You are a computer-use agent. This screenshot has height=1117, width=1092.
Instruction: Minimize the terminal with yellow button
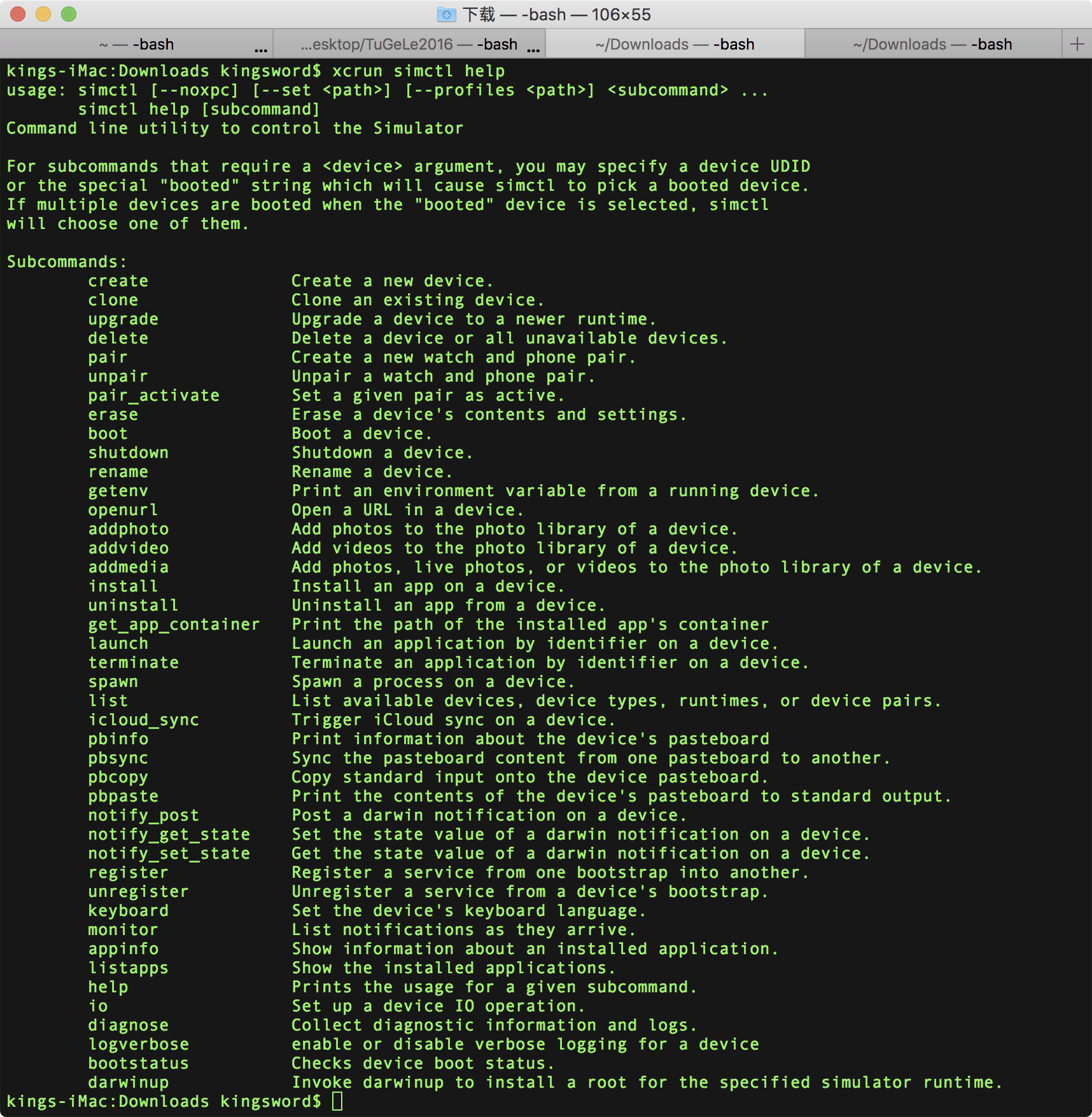click(43, 14)
